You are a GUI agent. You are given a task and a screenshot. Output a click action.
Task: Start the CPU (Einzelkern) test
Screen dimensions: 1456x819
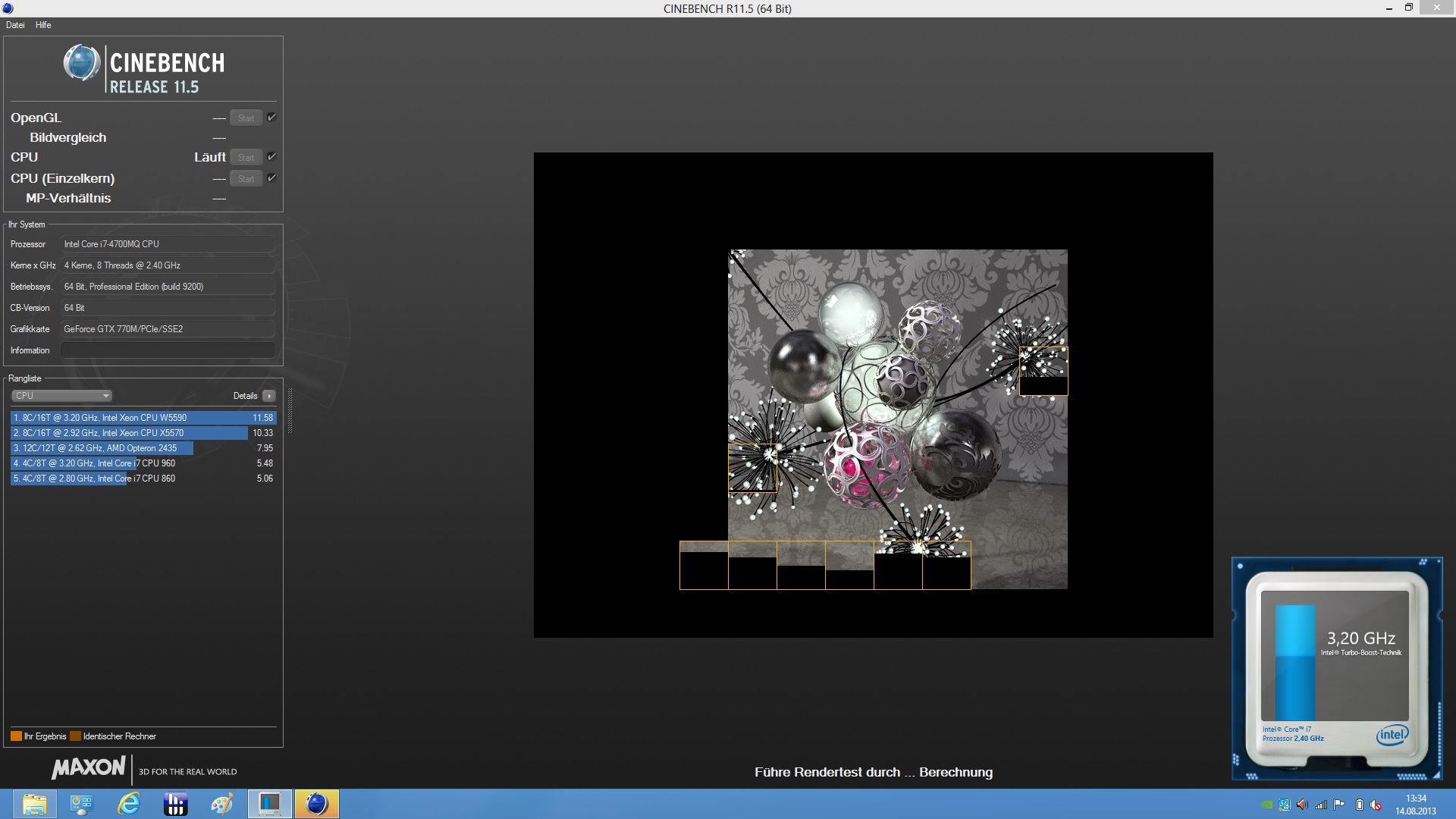(x=246, y=179)
